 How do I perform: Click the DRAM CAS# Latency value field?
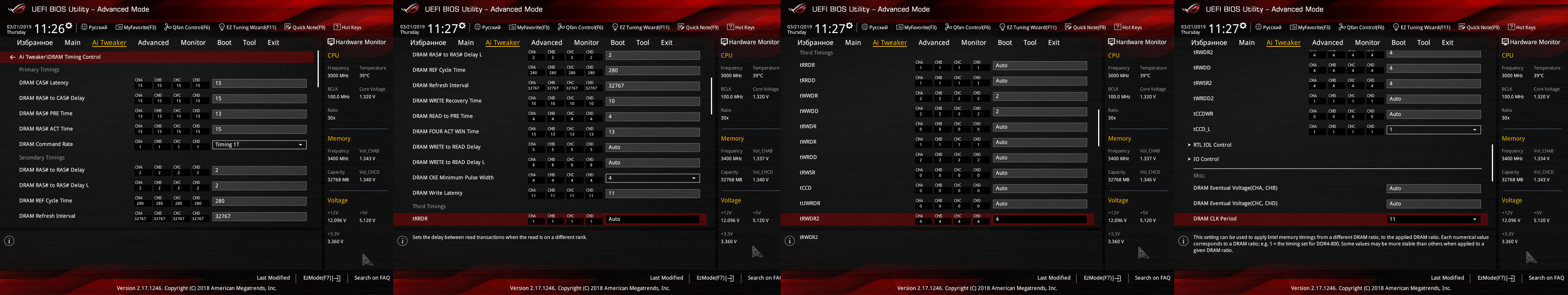(x=259, y=83)
